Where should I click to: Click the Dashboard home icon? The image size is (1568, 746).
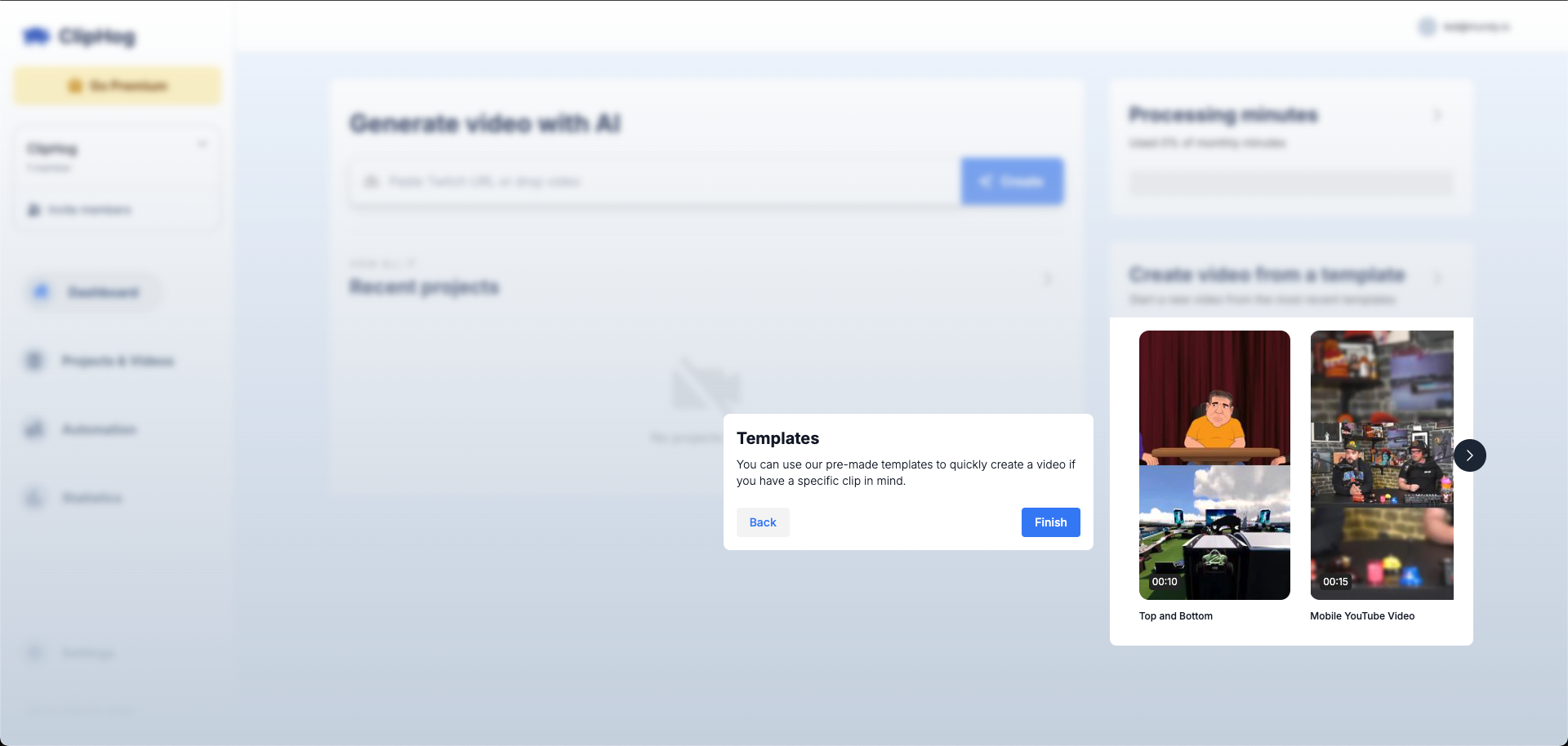point(41,291)
